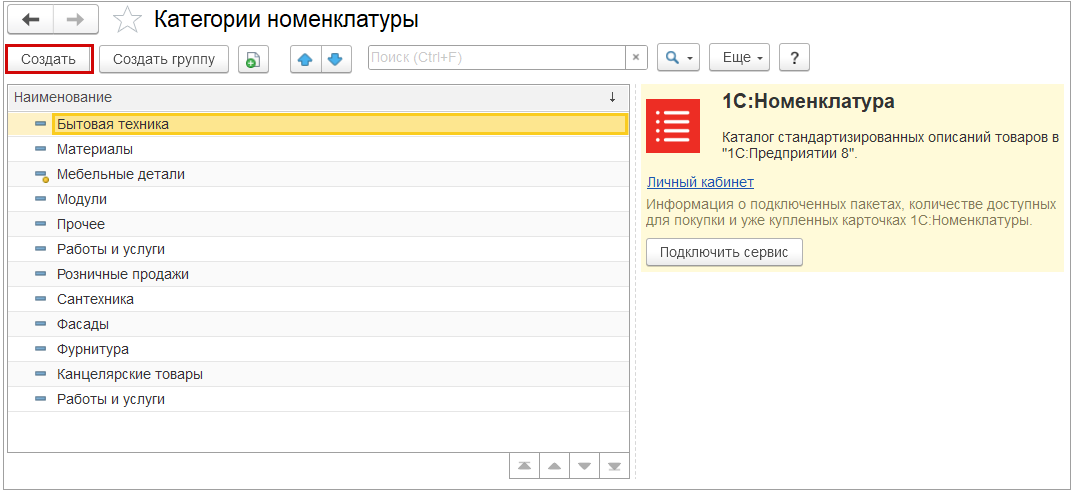The height and width of the screenshot is (495, 1075).
Task: Jump to the last list row arrow
Action: pyautogui.click(x=615, y=466)
